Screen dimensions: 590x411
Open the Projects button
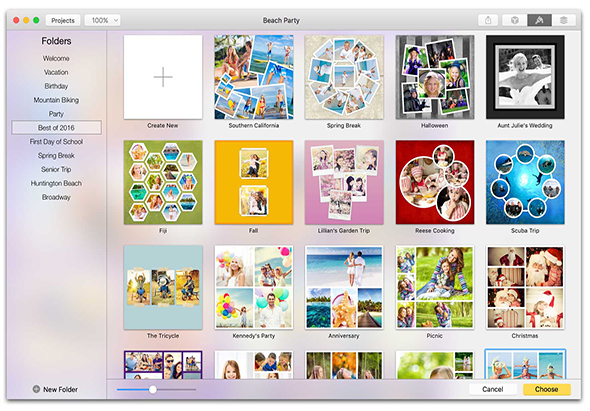coord(63,20)
